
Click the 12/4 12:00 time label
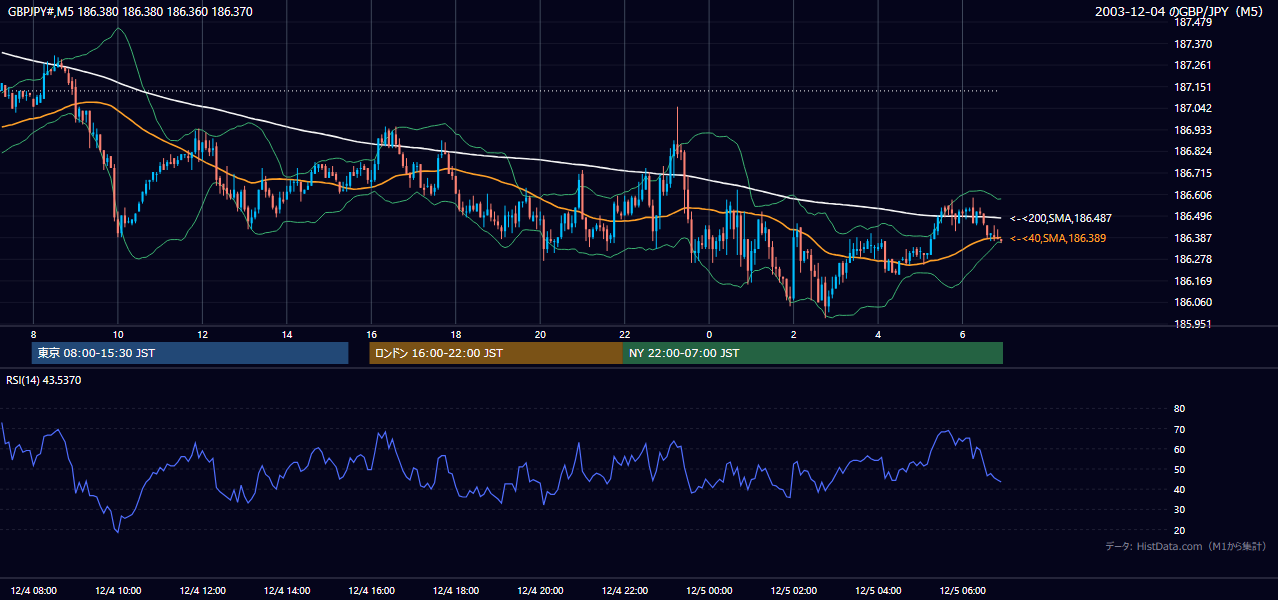point(203,590)
